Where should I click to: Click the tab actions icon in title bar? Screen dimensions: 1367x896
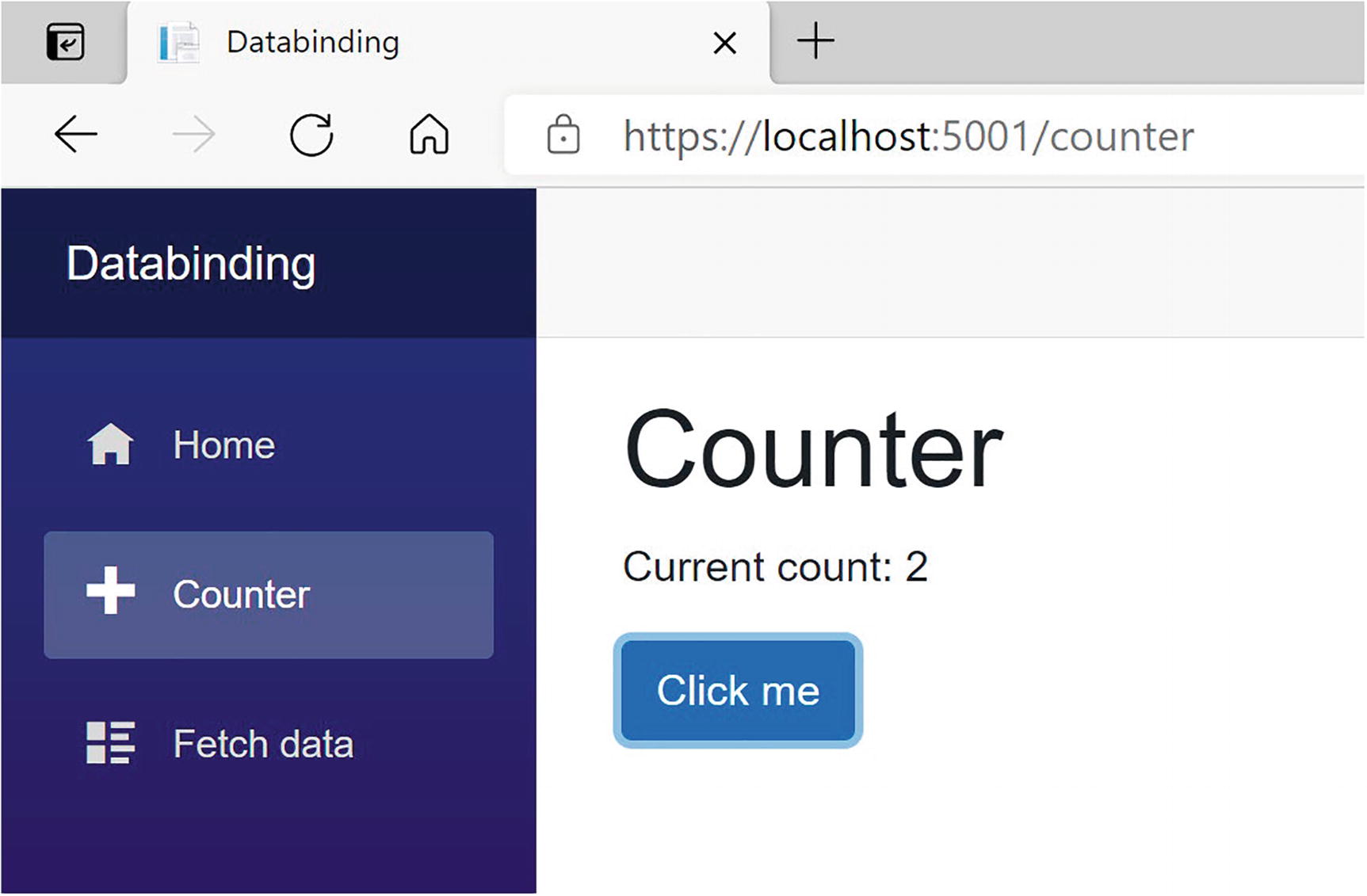click(65, 42)
